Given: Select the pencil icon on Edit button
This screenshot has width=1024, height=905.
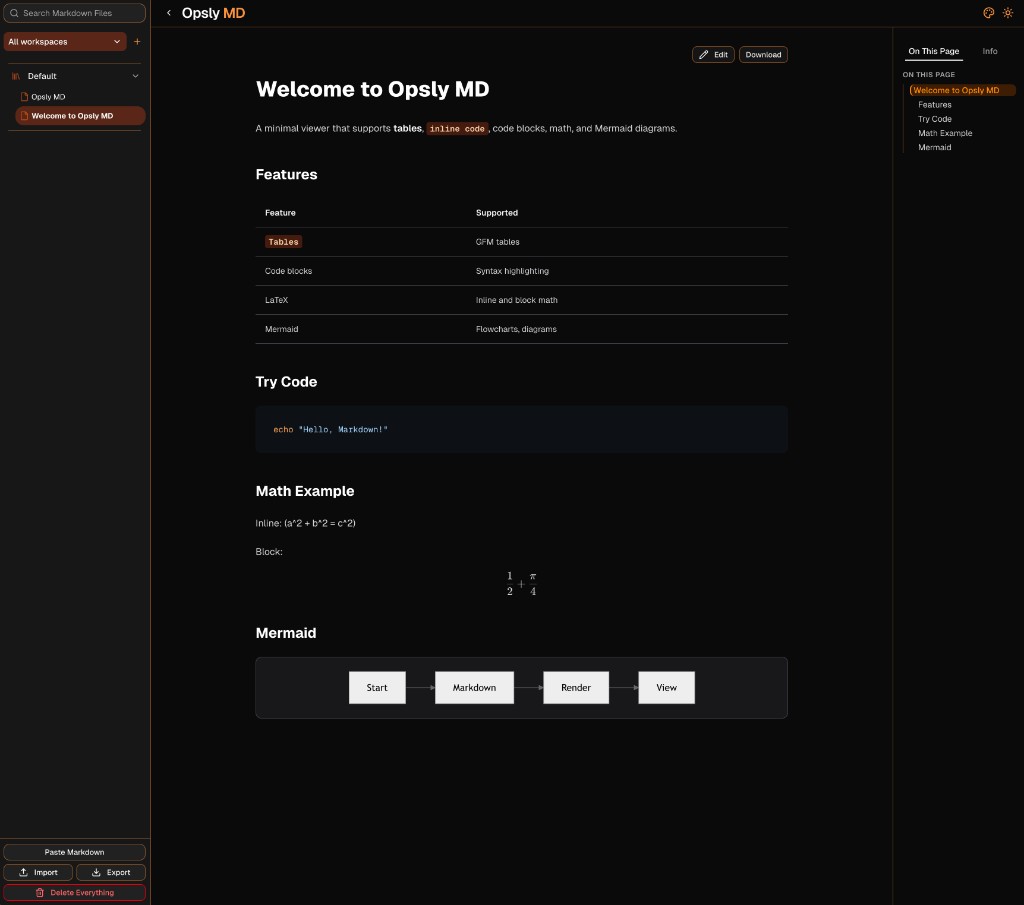Looking at the screenshot, I should click(704, 54).
